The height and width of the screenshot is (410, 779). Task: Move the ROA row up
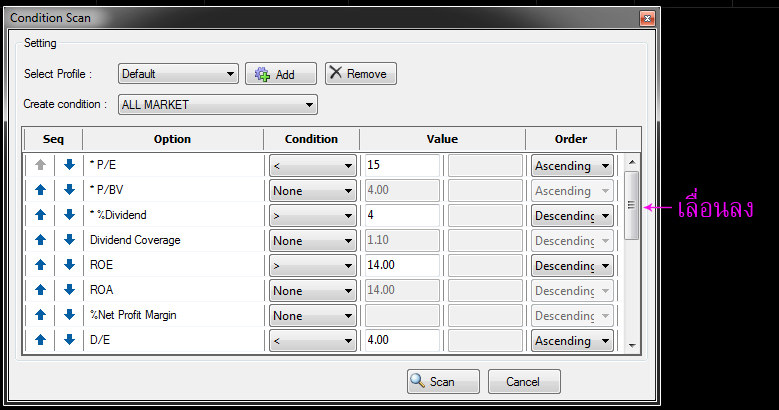pyautogui.click(x=41, y=291)
